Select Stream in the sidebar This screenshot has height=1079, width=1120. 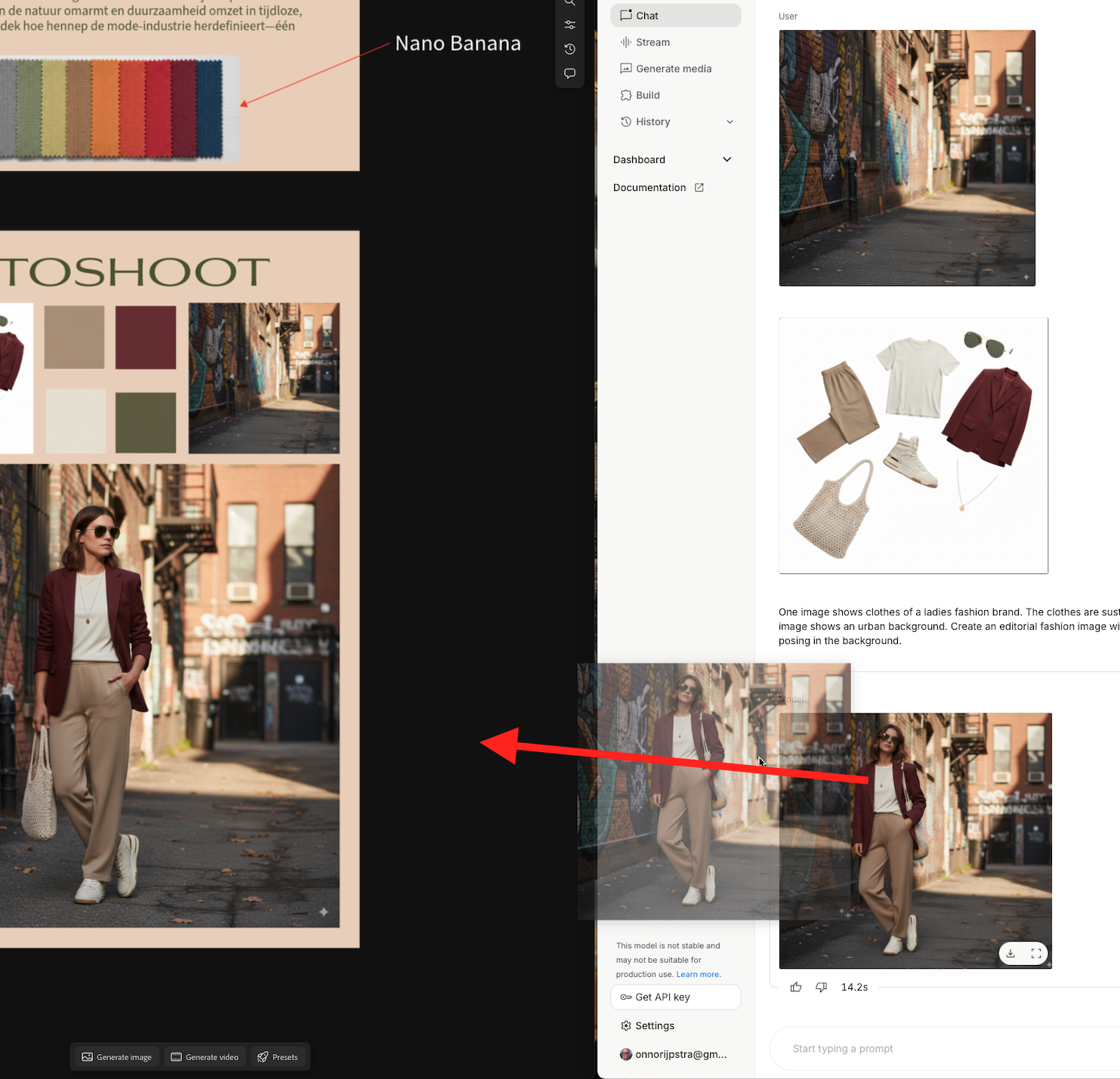point(653,42)
